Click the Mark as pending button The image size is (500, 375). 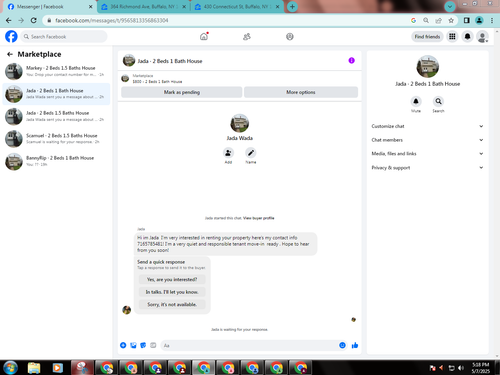pyautogui.click(x=182, y=92)
